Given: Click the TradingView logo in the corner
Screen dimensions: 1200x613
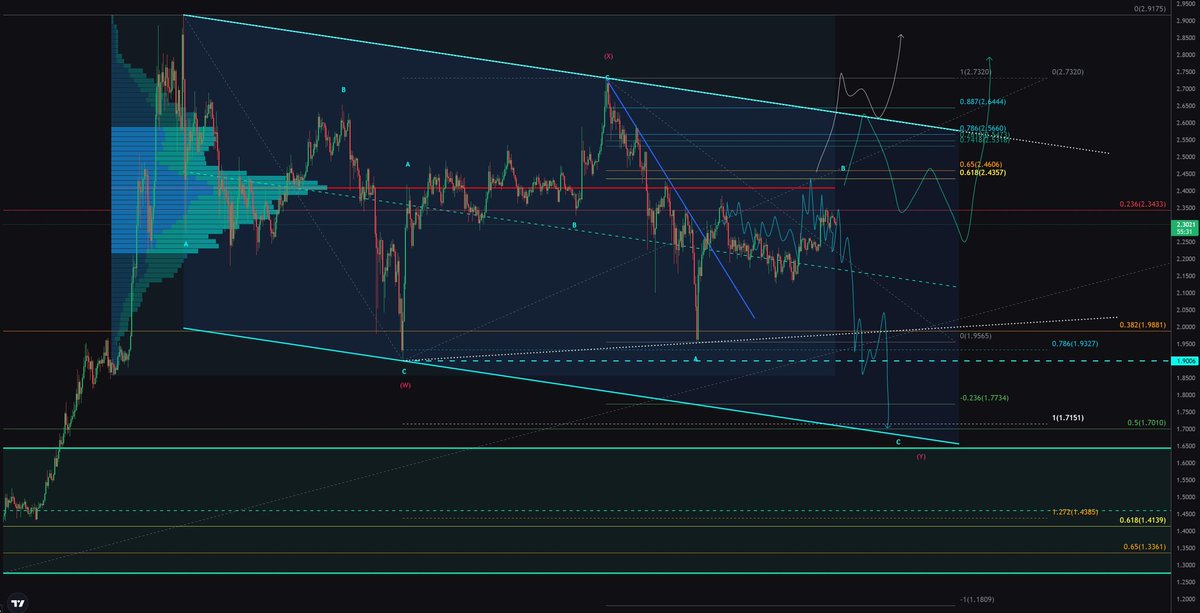Looking at the screenshot, I should click(x=17, y=603).
